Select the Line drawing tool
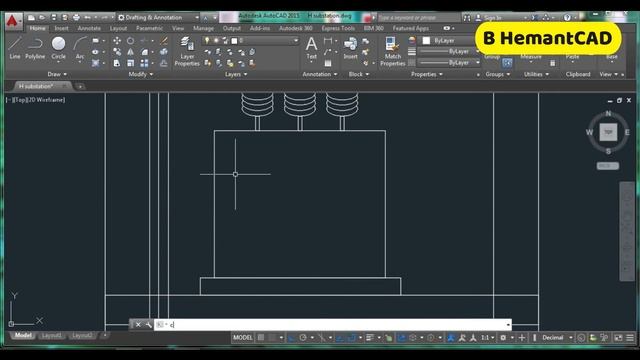 (15, 47)
